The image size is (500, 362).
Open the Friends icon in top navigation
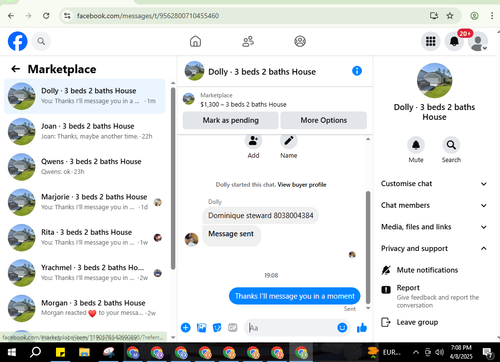(248, 41)
